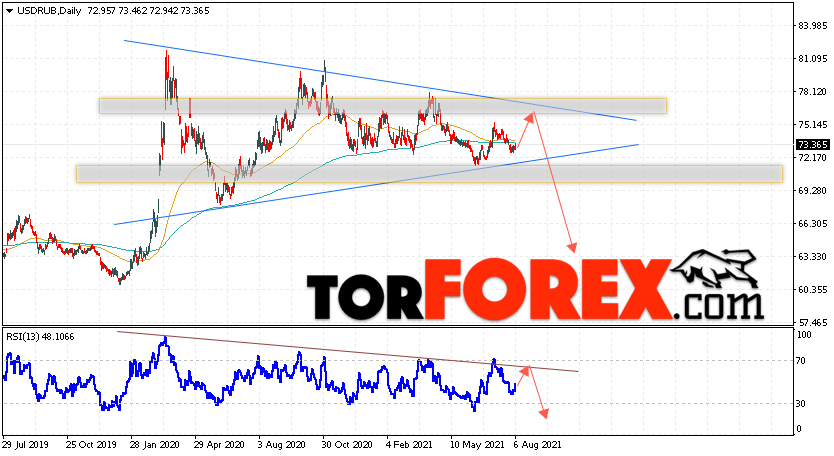This screenshot has height=456, width=834.
Task: Click the 6 Aug 2021 date label
Action: (537, 445)
